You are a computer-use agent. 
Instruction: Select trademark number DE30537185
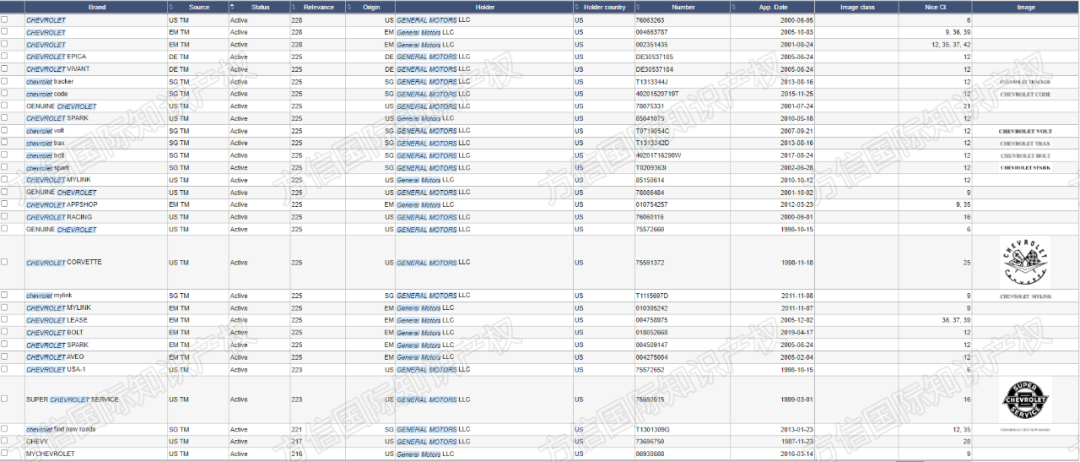click(654, 56)
